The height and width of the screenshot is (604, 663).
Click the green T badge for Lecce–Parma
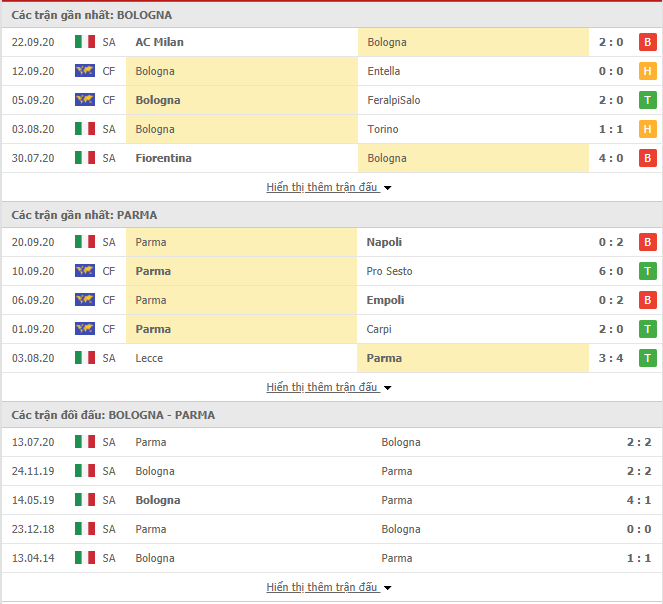click(647, 358)
